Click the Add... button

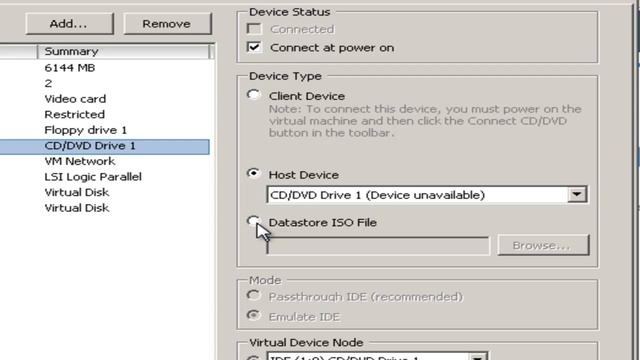(x=69, y=24)
